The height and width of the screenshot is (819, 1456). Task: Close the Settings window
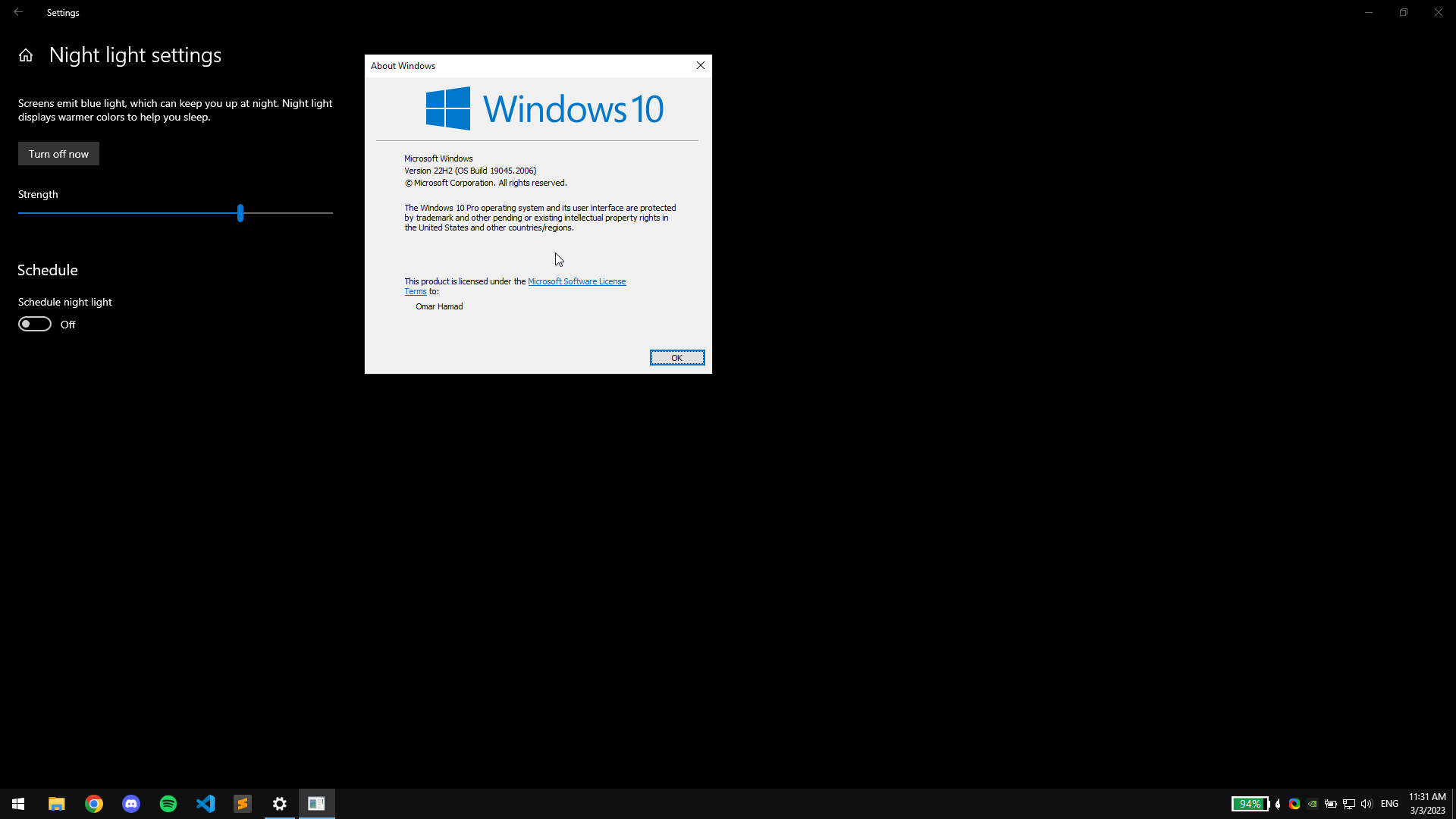[x=1439, y=12]
